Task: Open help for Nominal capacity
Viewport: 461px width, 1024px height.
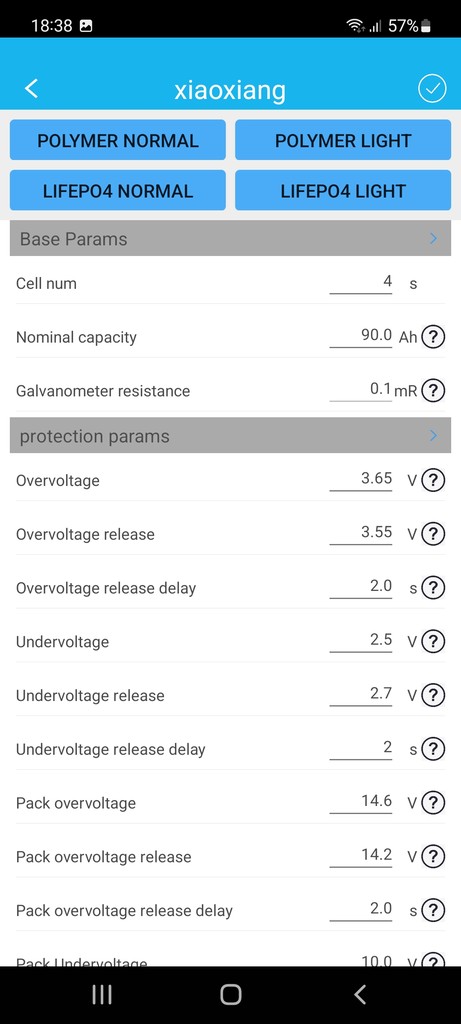Action: pos(433,337)
